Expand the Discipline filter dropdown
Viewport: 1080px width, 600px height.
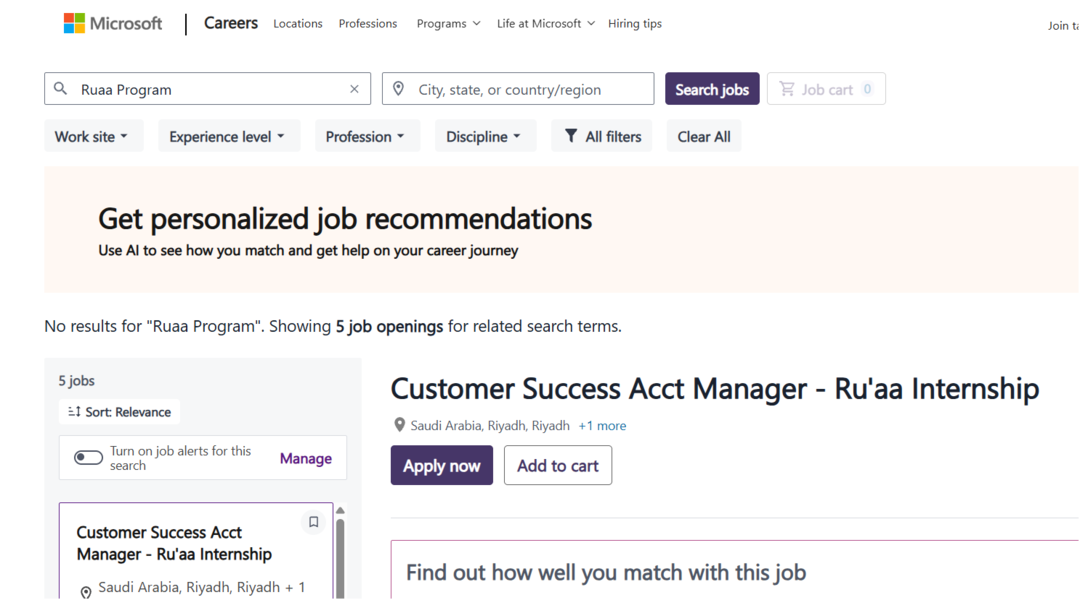pos(485,136)
